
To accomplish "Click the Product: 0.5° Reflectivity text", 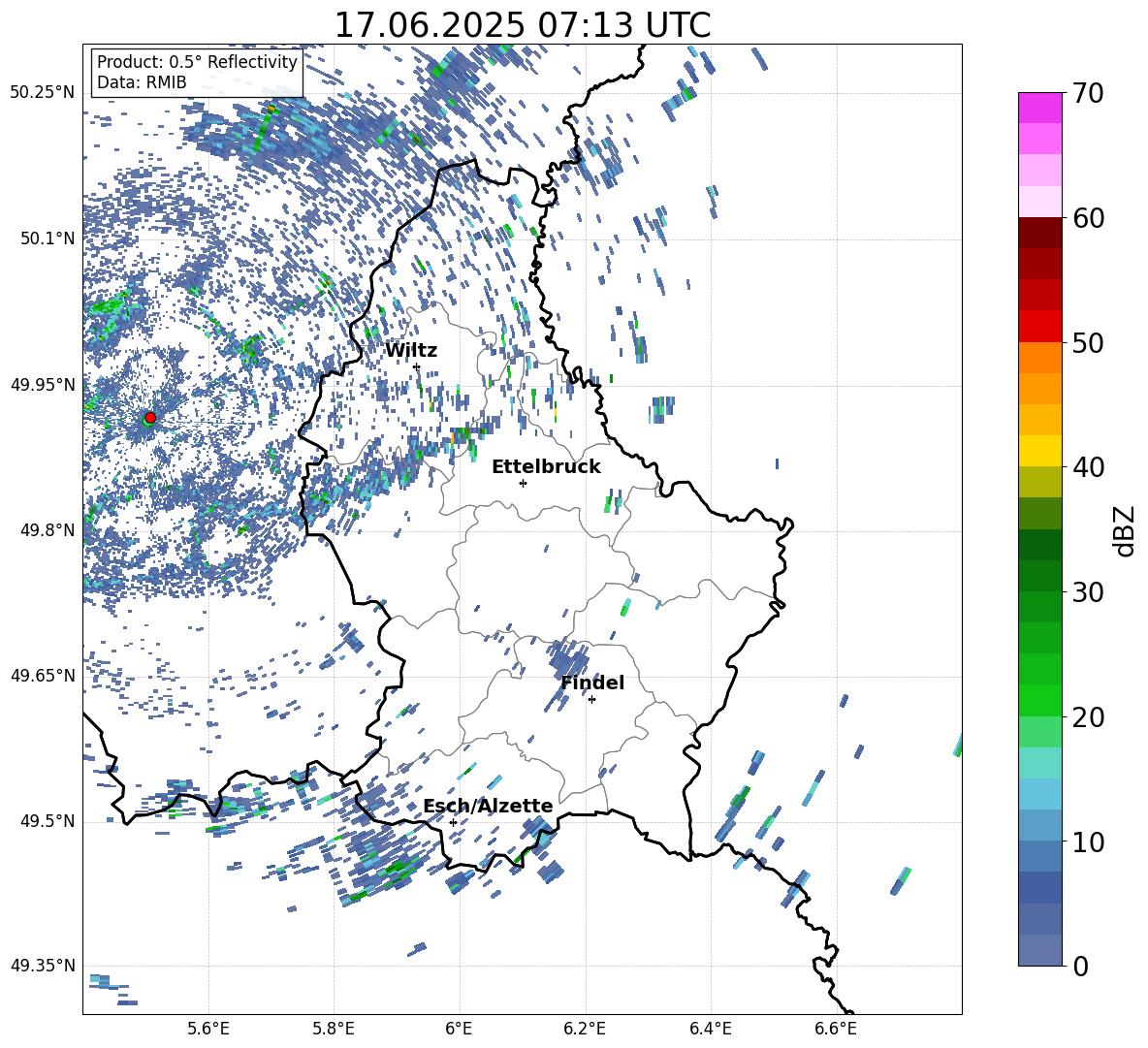I will tap(198, 62).
